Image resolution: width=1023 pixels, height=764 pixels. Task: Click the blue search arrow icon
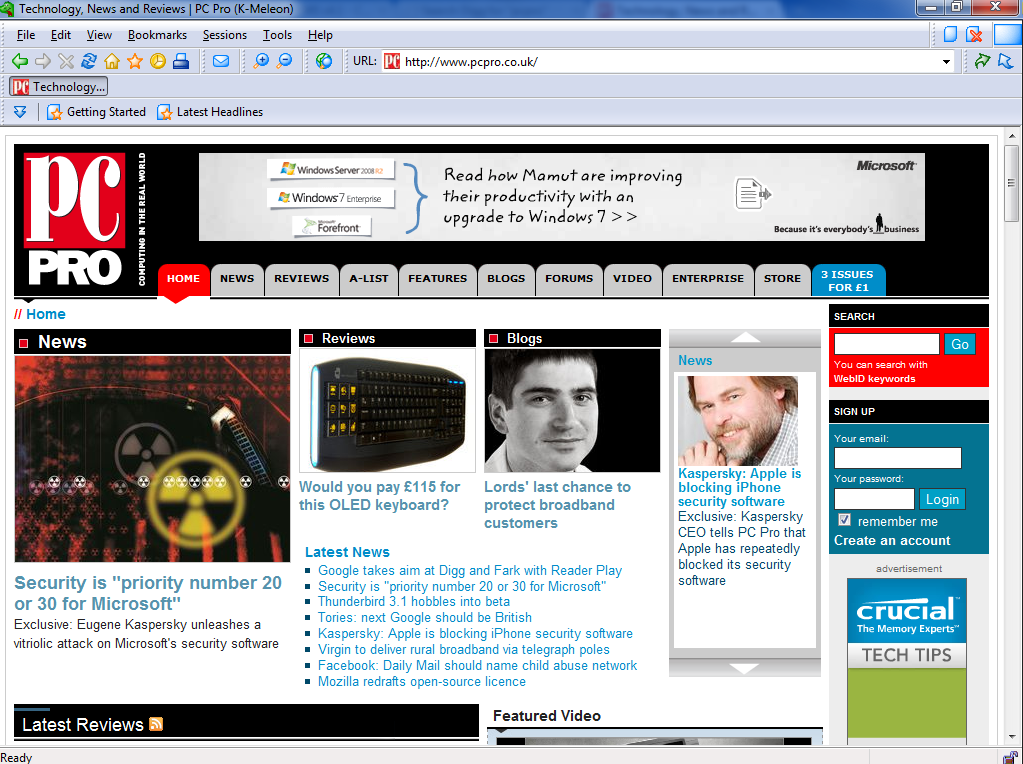(1005, 61)
